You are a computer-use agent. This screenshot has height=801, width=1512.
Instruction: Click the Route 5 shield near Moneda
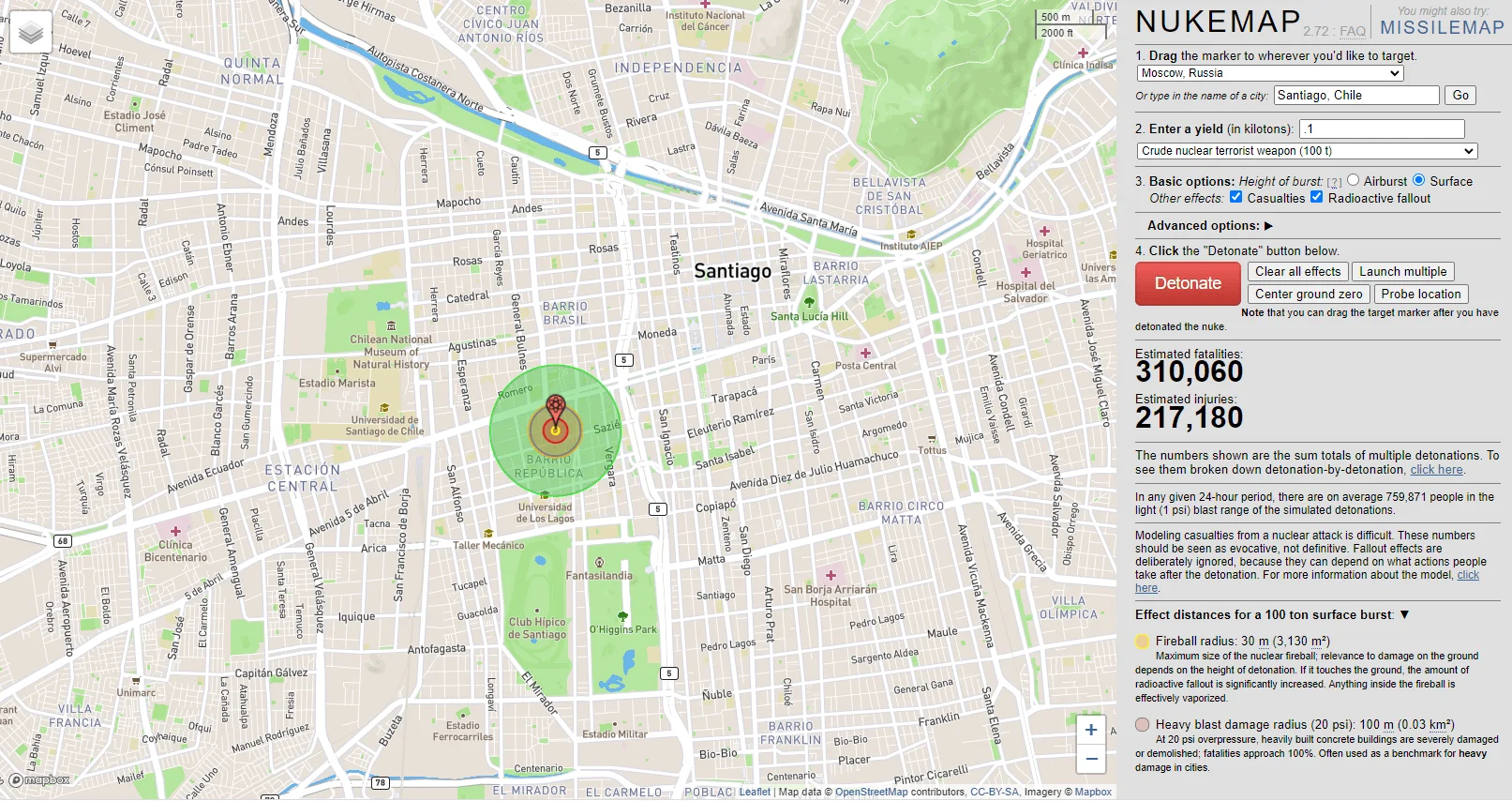point(624,360)
